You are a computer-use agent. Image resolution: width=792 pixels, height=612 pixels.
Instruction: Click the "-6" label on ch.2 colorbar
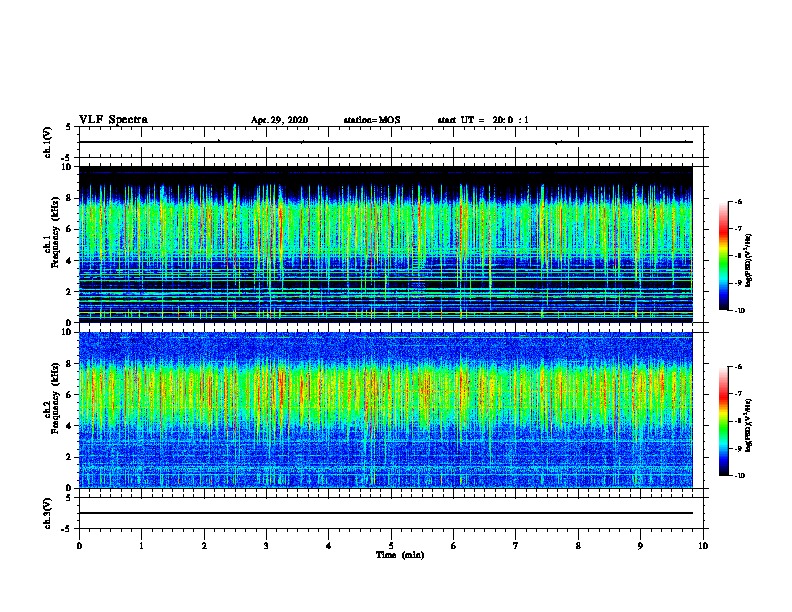pyautogui.click(x=737, y=367)
